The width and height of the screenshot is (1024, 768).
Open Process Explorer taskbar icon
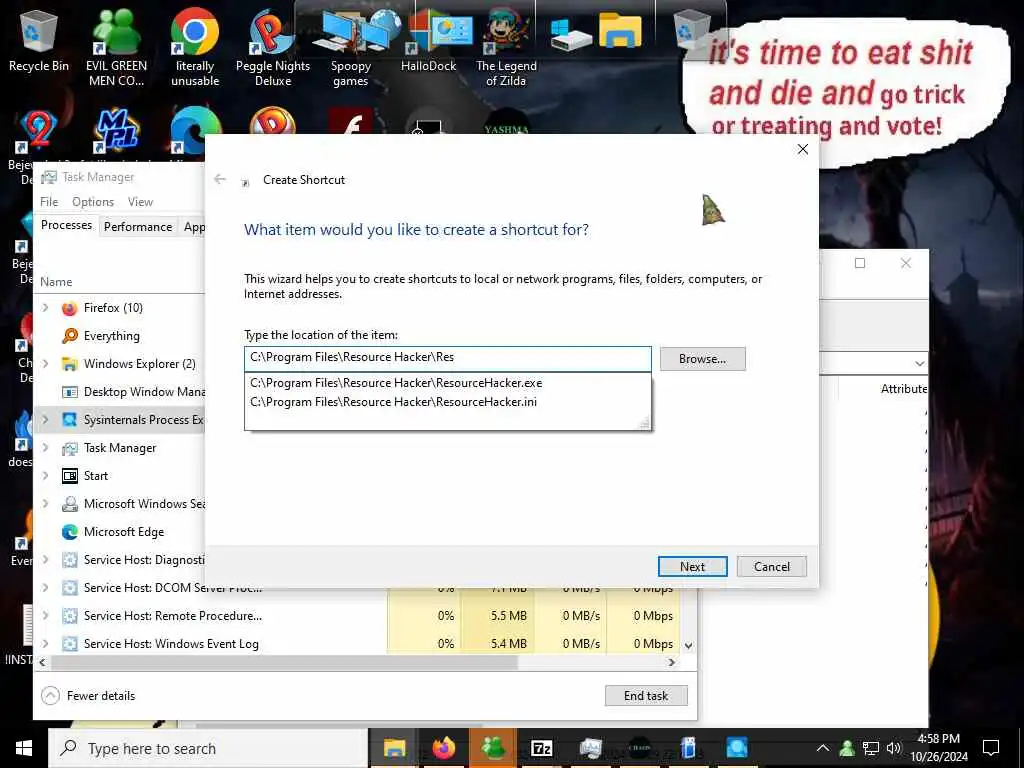(737, 748)
